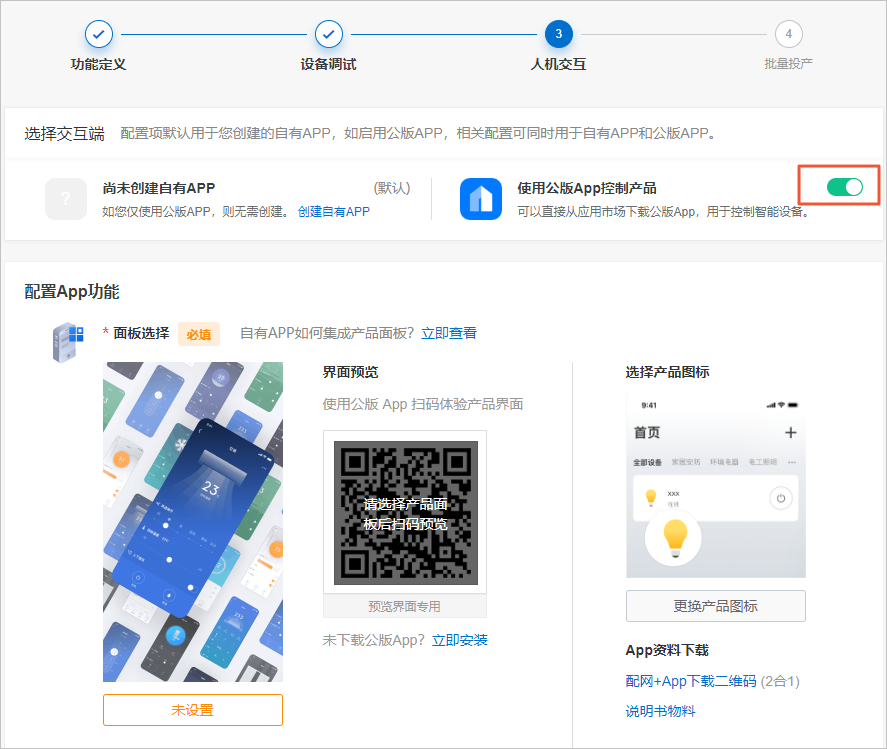Click the preview QR code image
Image resolution: width=887 pixels, height=749 pixels.
[x=406, y=513]
